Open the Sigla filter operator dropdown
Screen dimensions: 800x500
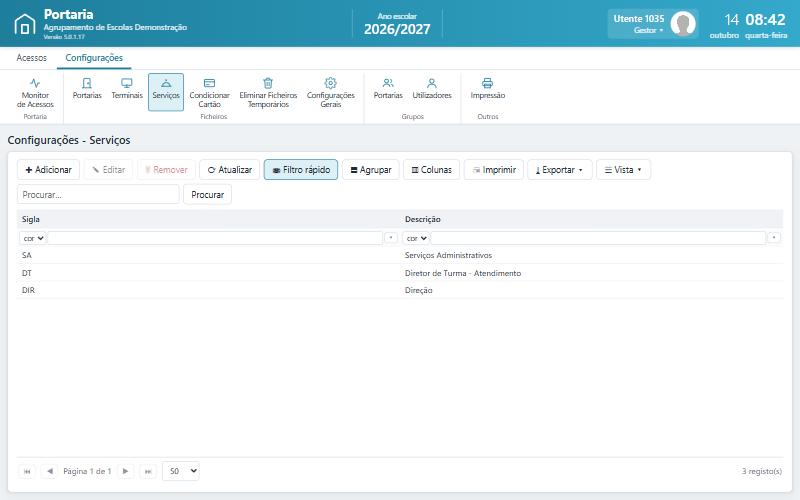[x=33, y=238]
